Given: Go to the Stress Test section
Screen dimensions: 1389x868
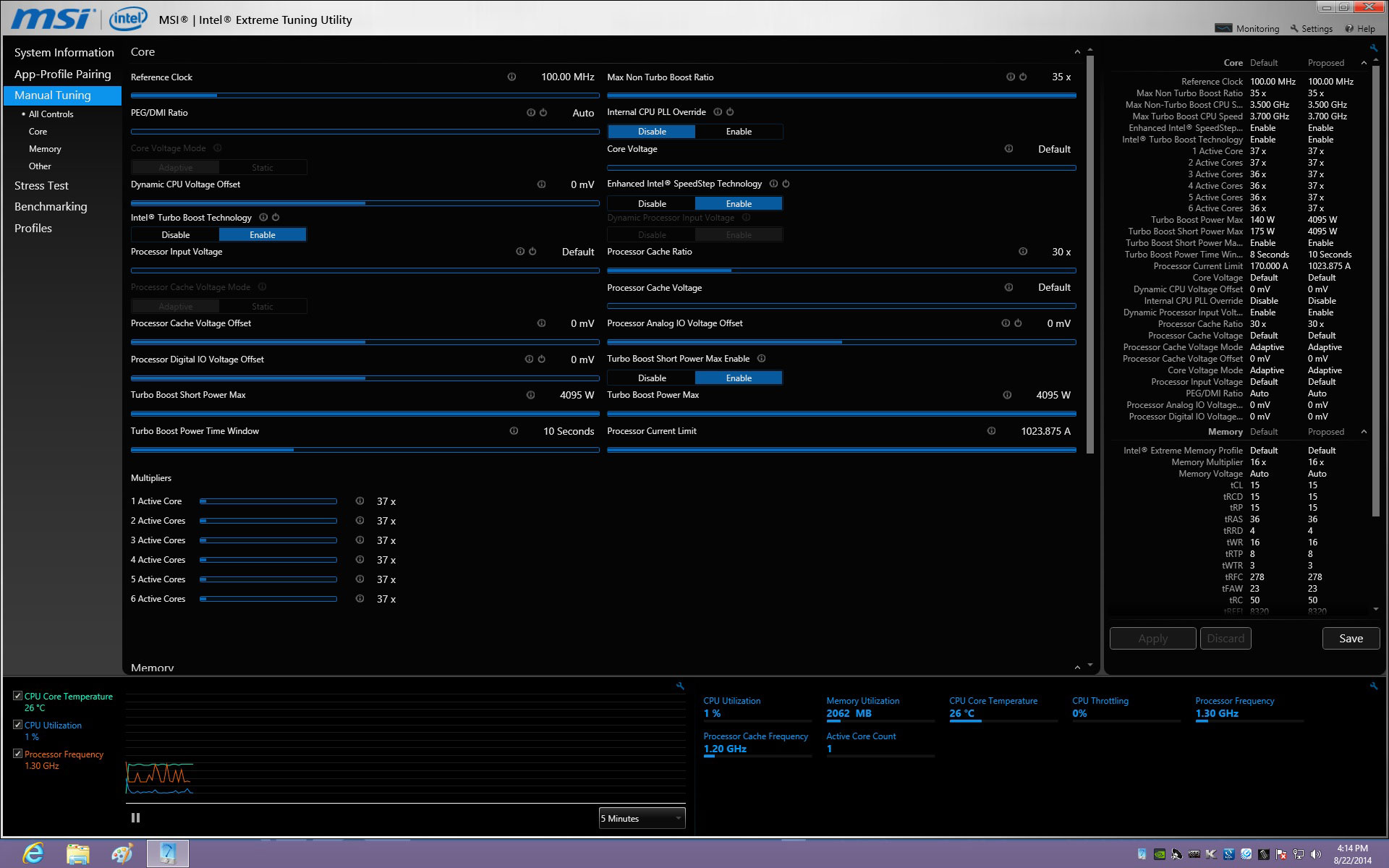Looking at the screenshot, I should (41, 186).
